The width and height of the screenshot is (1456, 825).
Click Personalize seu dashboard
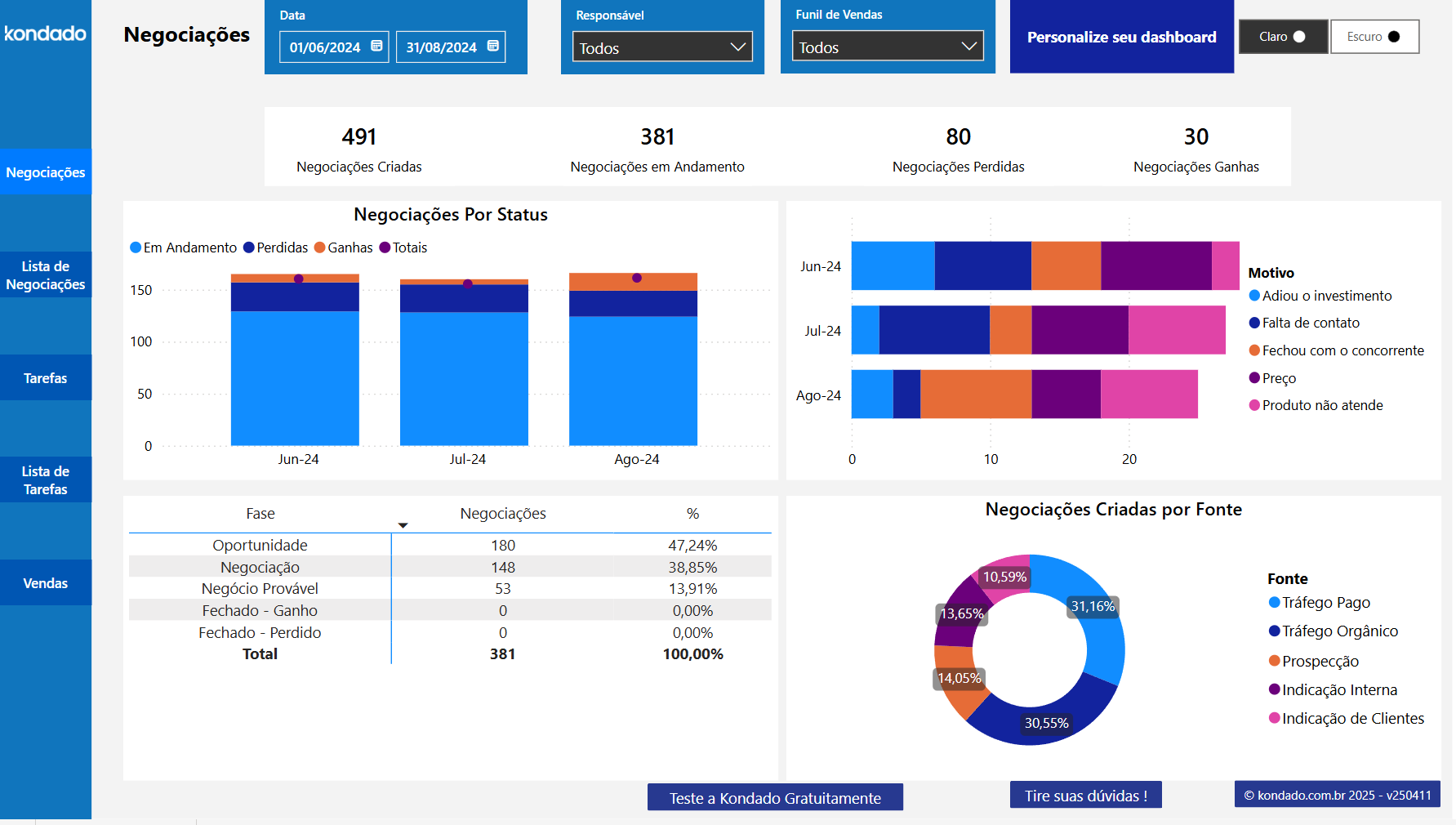pyautogui.click(x=1122, y=37)
